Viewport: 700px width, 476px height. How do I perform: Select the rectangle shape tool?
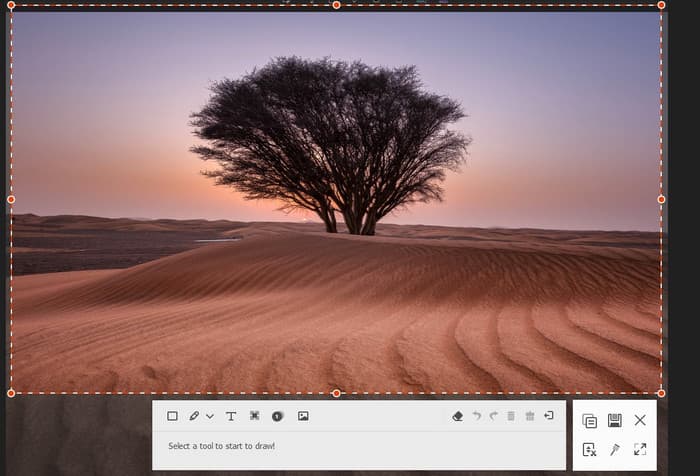[x=172, y=416]
